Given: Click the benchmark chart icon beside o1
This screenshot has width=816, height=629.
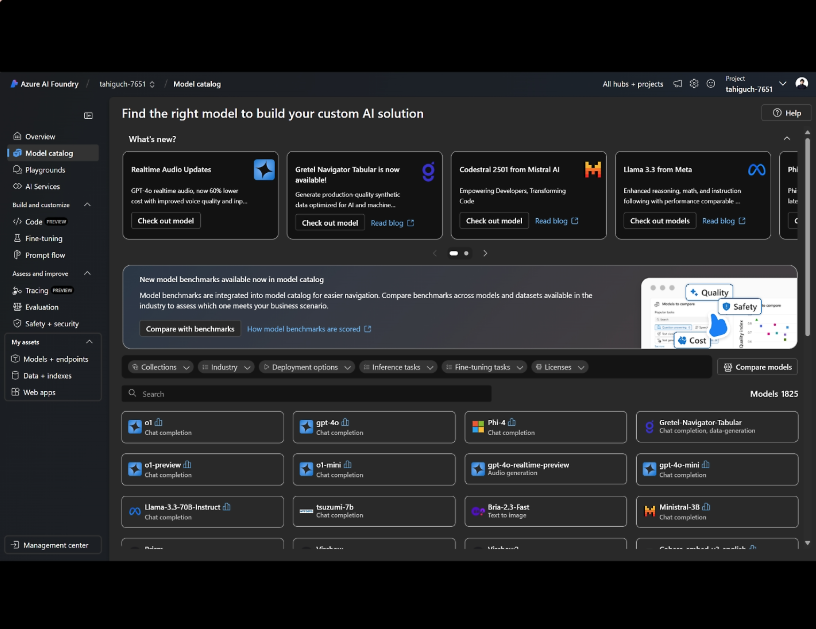Looking at the screenshot, I should pos(158,422).
